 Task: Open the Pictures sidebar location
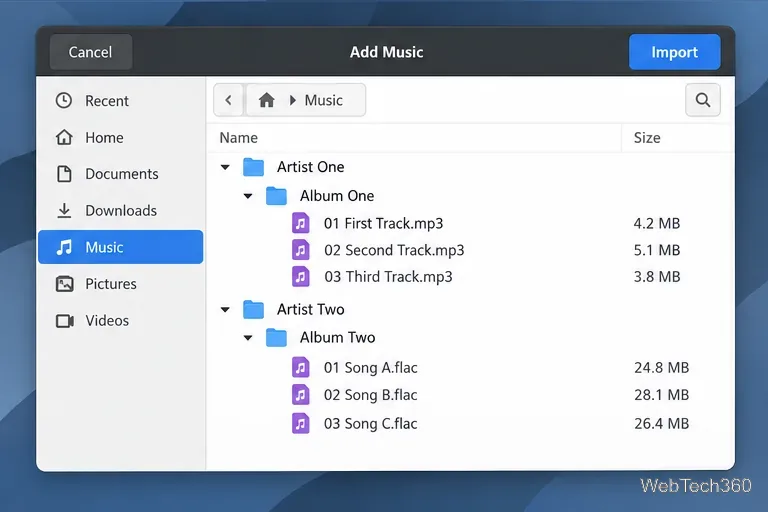(x=120, y=284)
